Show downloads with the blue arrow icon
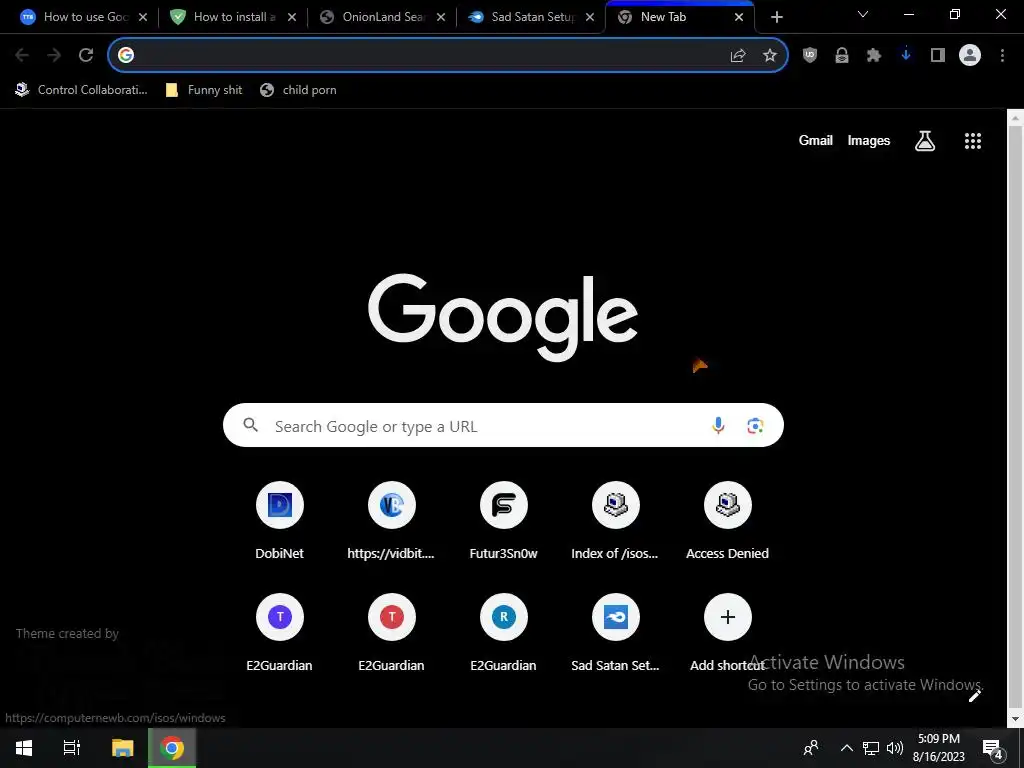The height and width of the screenshot is (768, 1024). [906, 56]
